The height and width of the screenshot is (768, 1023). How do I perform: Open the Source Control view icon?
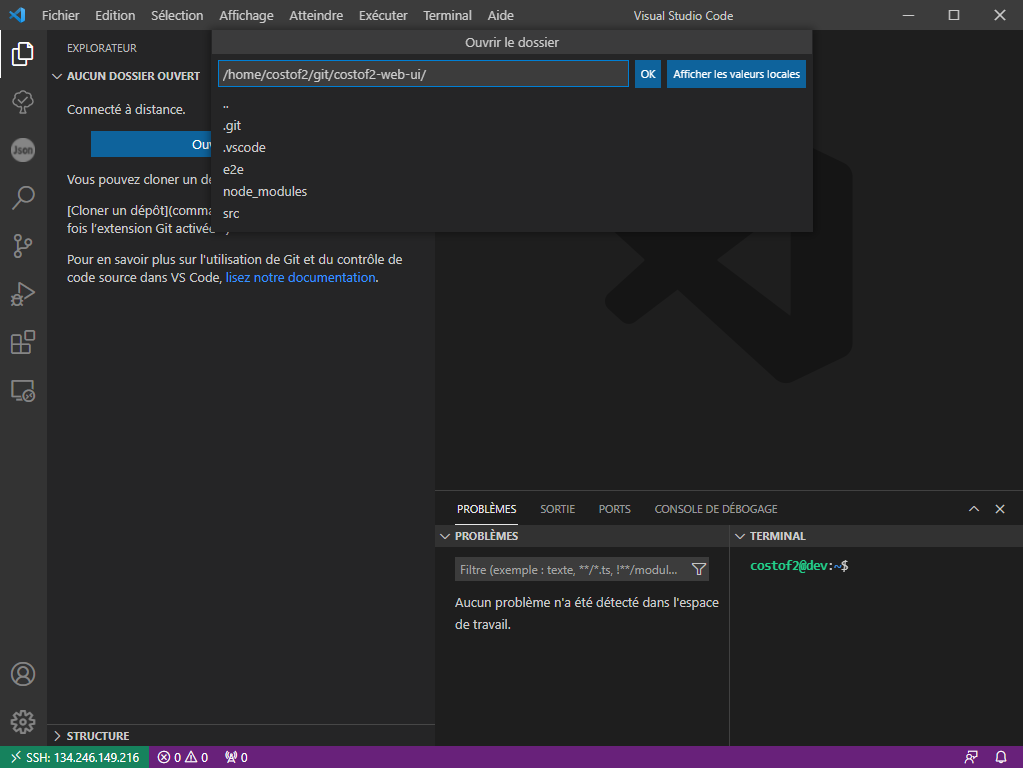pyautogui.click(x=23, y=246)
